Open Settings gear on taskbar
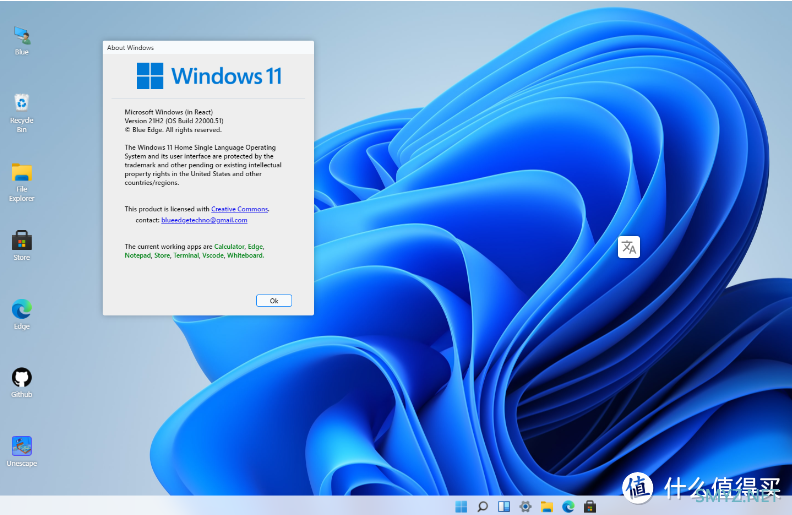Viewport: 792px width, 515px height. (525, 506)
